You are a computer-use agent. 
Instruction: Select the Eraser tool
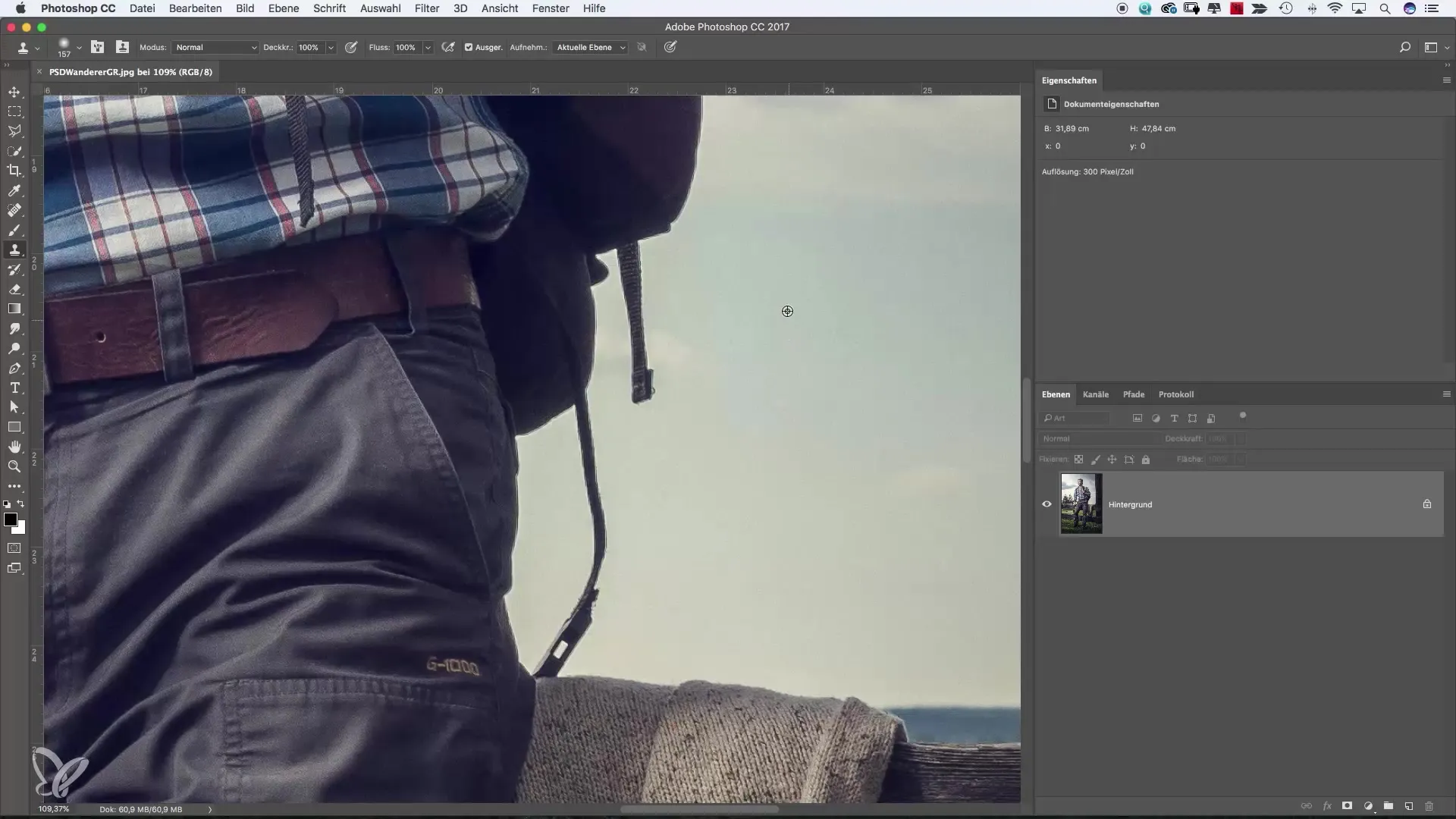click(14, 289)
